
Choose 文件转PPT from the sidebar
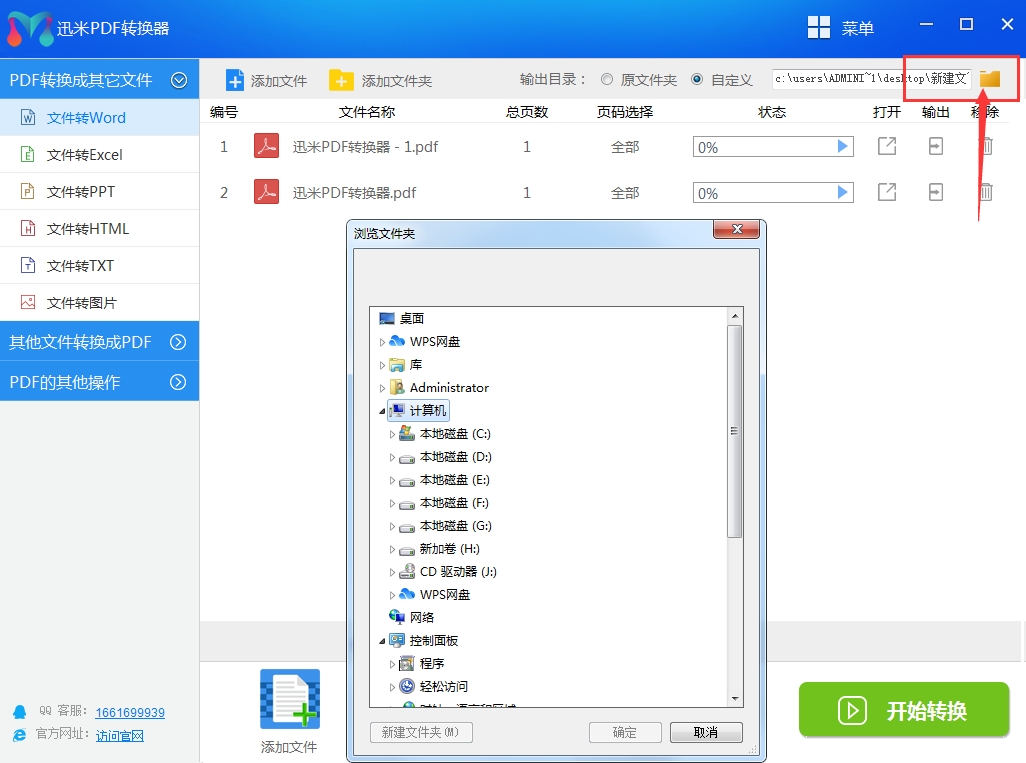81,192
